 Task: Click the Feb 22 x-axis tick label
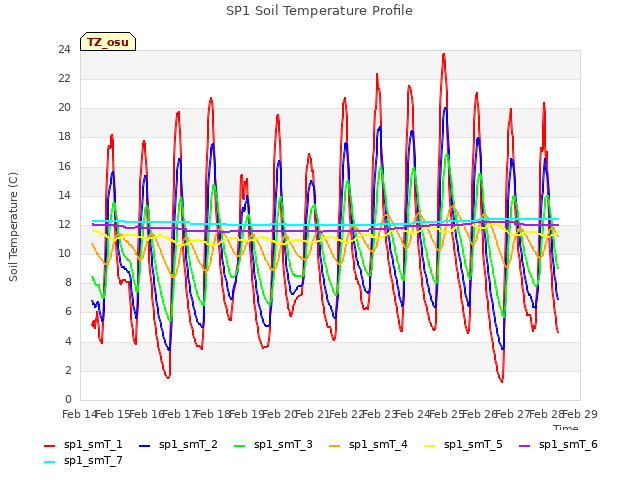coord(347,414)
